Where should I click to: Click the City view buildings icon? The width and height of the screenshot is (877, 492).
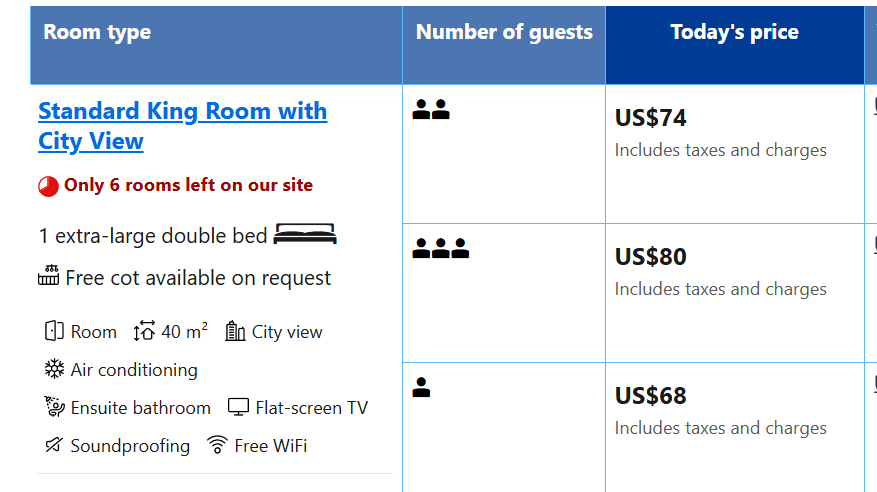(235, 331)
